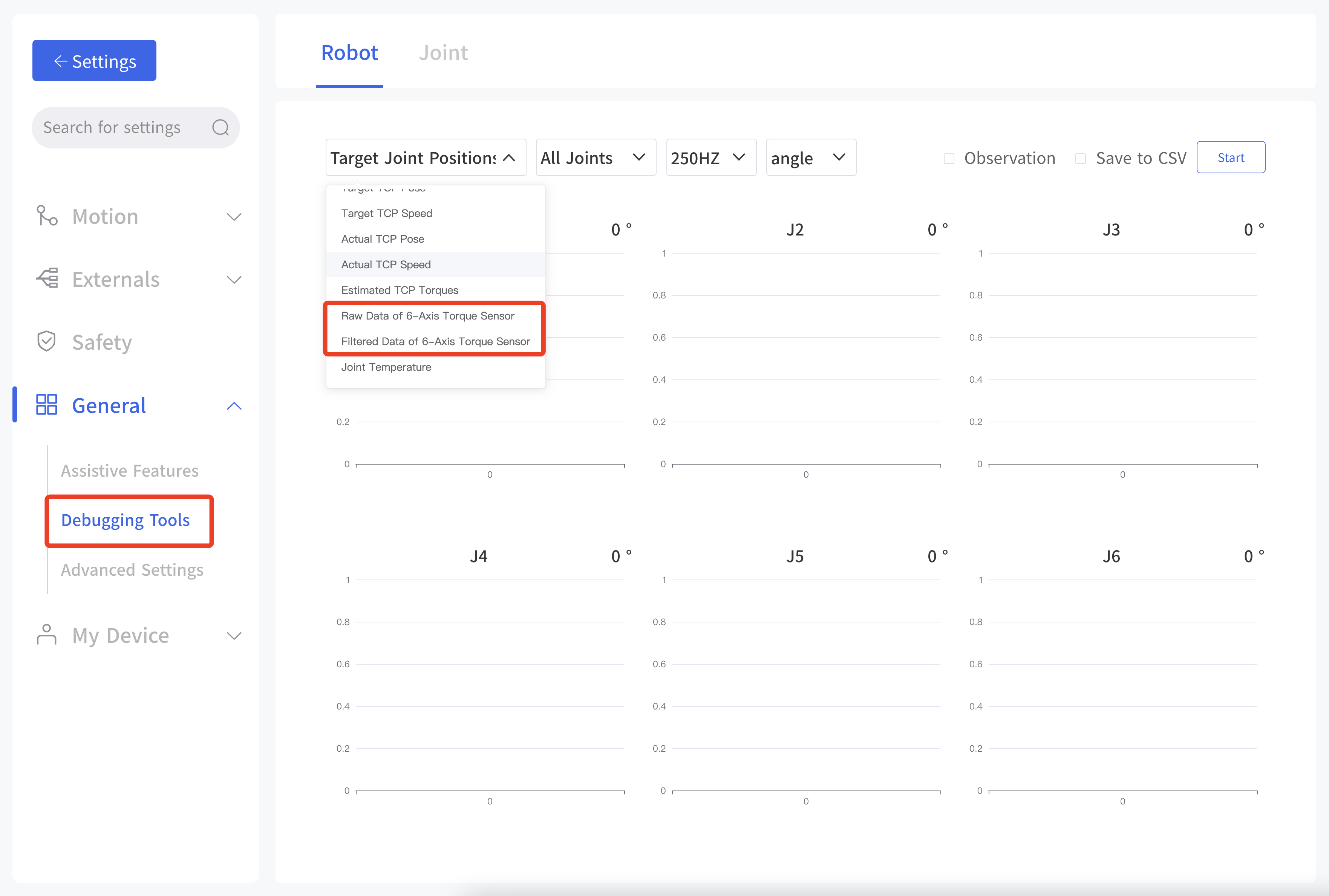The width and height of the screenshot is (1329, 896).
Task: Choose Joint Temperature from the list
Action: pos(386,367)
